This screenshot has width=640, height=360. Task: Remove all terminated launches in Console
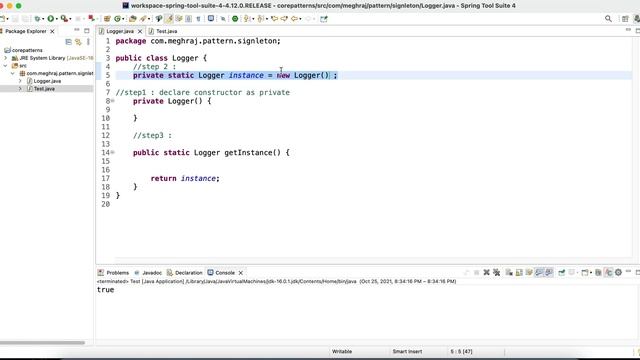pos(496,272)
